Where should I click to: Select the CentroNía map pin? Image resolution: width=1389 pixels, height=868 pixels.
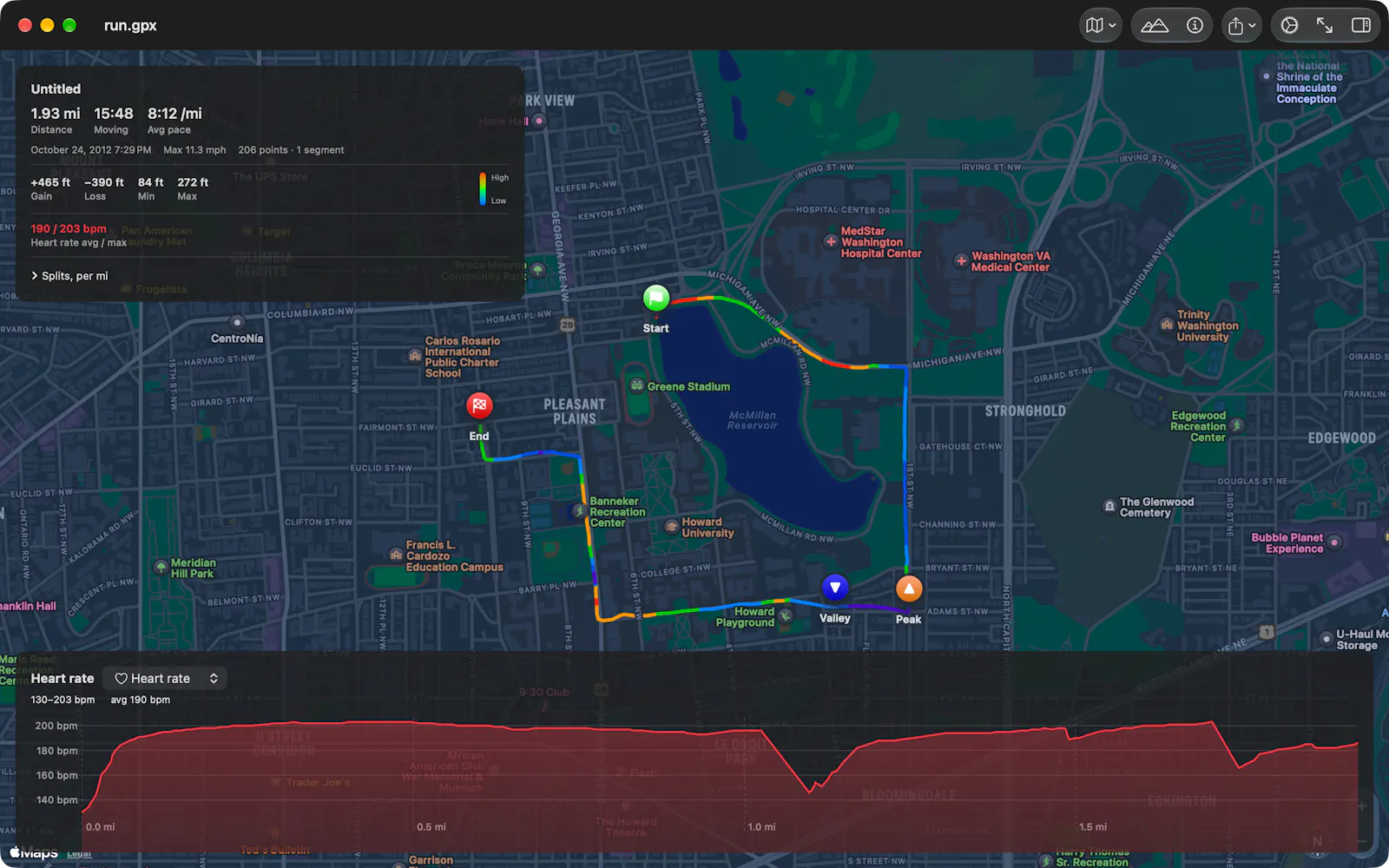237,322
